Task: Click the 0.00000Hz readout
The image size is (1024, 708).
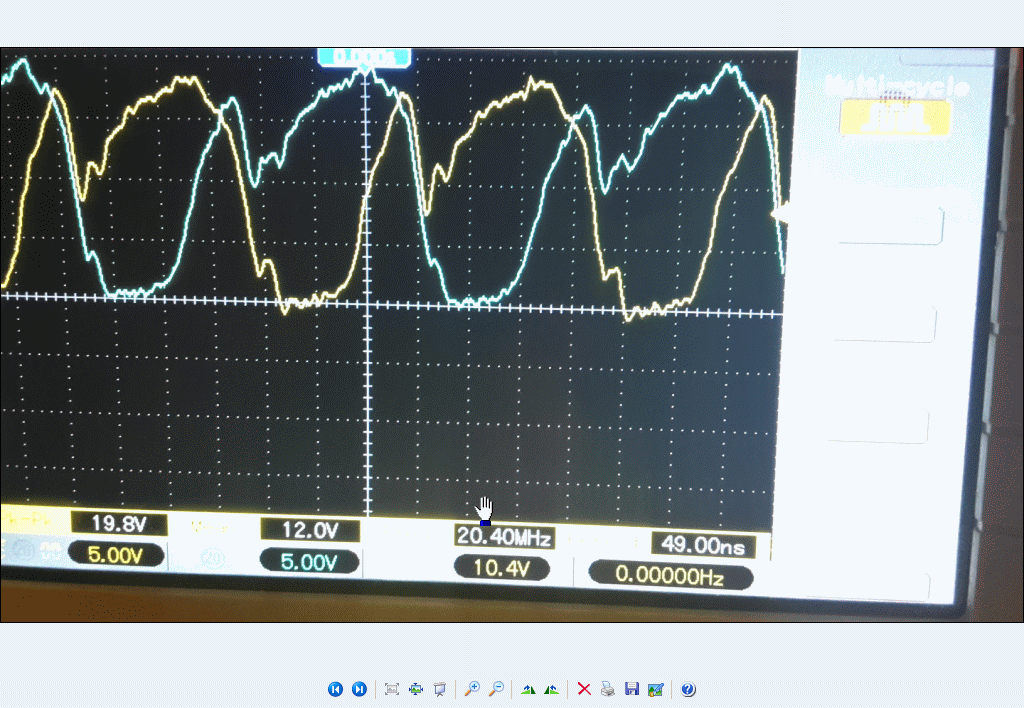Action: pos(669,575)
